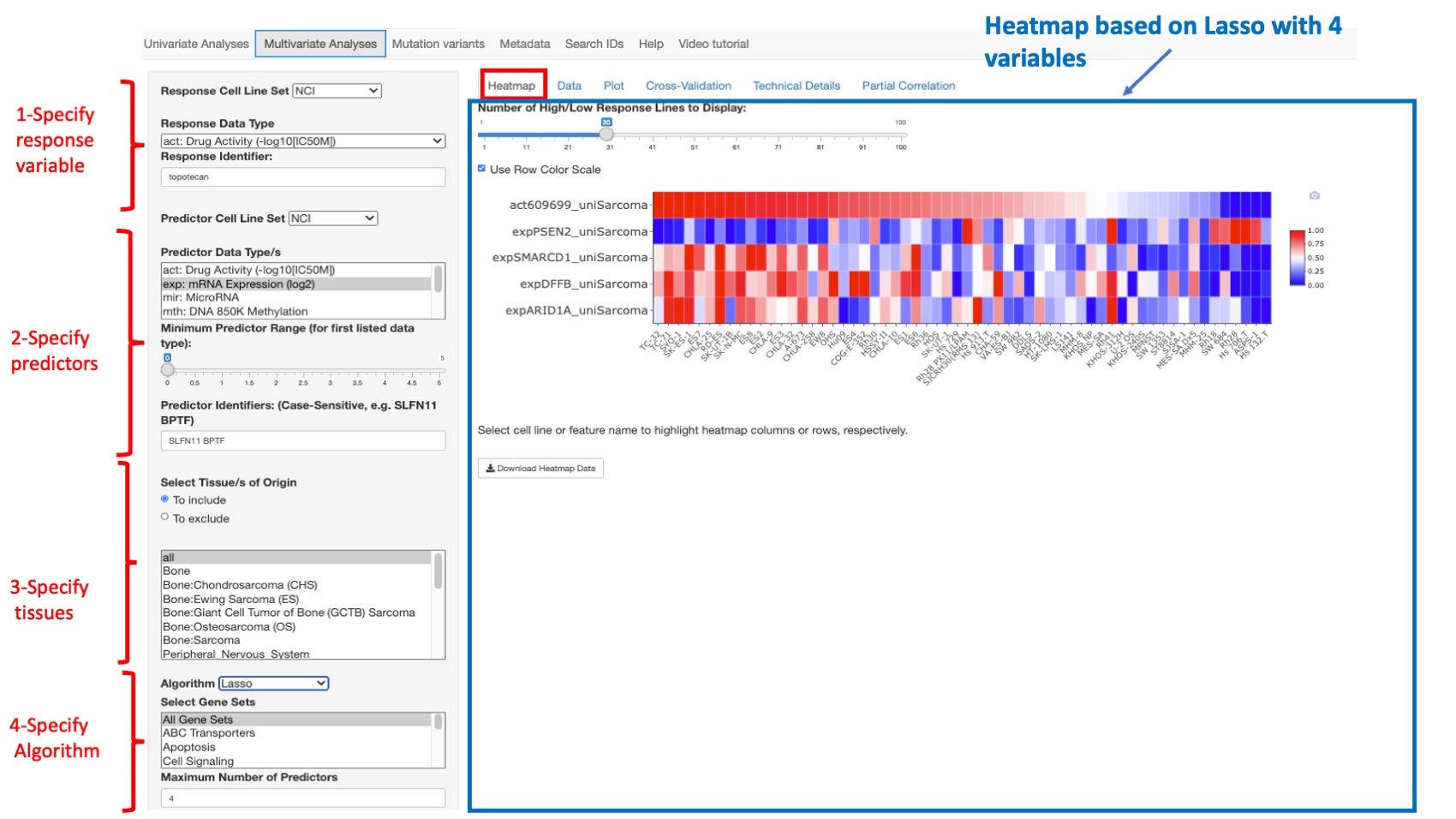Open the Predictor Cell Line Set dropdown
Screen dimensions: 1456x819
pyautogui.click(x=332, y=218)
